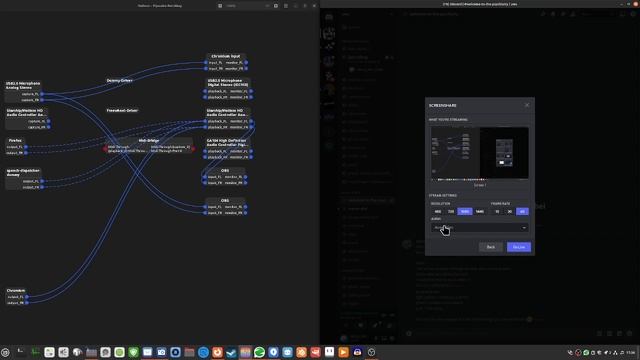Image resolution: width=640 pixels, height=360 pixels.
Task: Set frame rate to 60
Action: [x=522, y=211]
